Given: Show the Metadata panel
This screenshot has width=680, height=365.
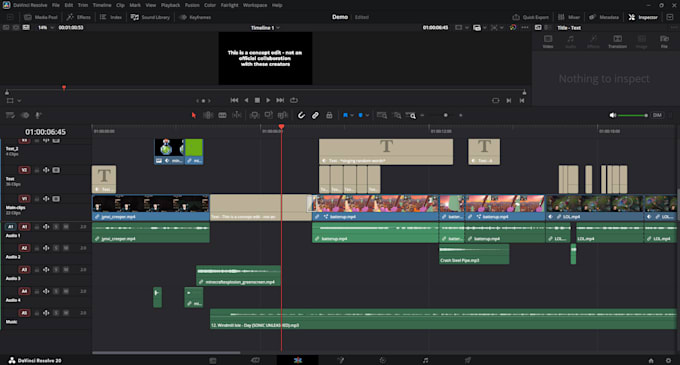Looking at the screenshot, I should (x=604, y=17).
